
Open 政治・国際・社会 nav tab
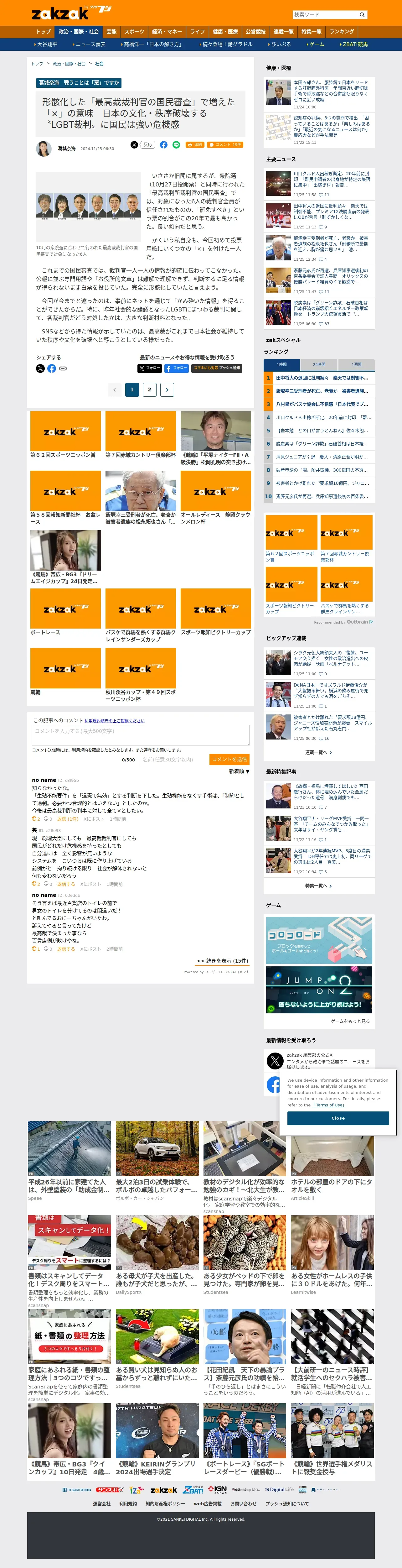79,32
